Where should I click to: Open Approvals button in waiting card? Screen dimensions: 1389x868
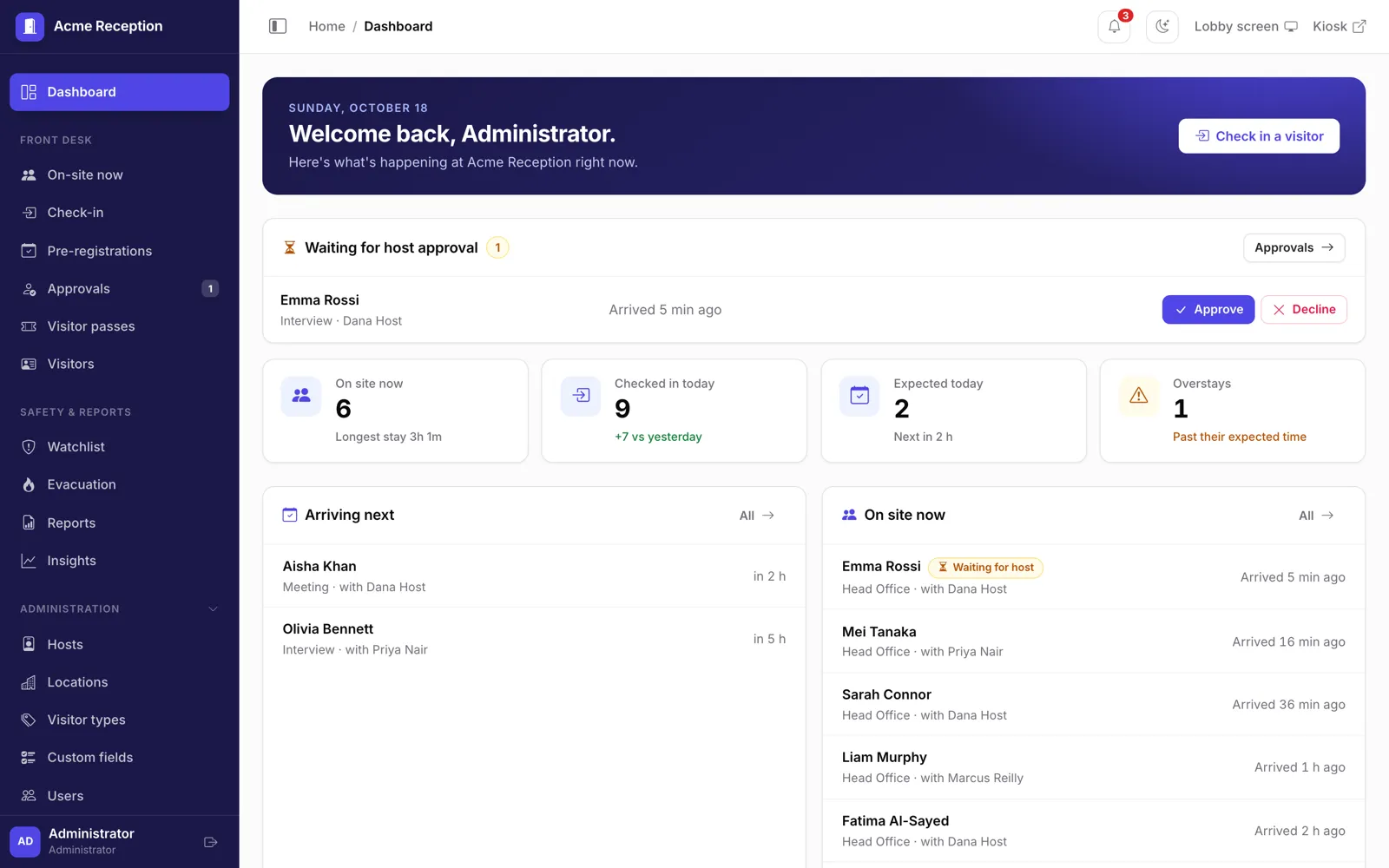[x=1294, y=248]
